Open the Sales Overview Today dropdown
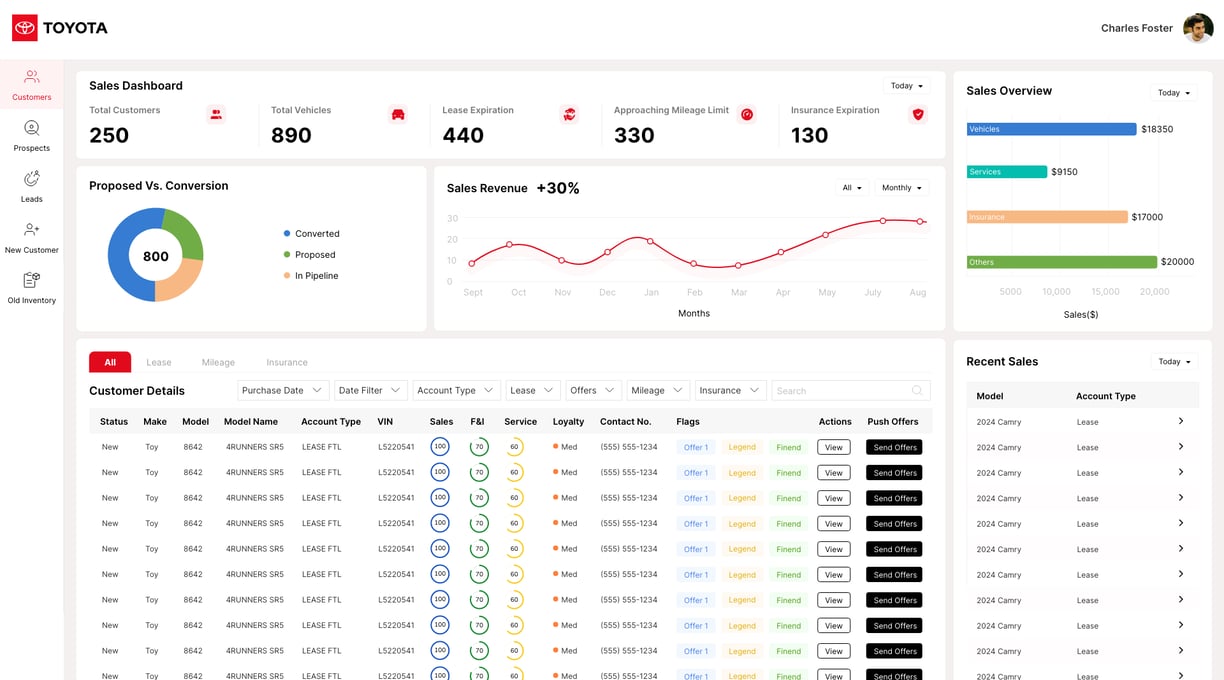The image size is (1224, 680). tap(1174, 93)
